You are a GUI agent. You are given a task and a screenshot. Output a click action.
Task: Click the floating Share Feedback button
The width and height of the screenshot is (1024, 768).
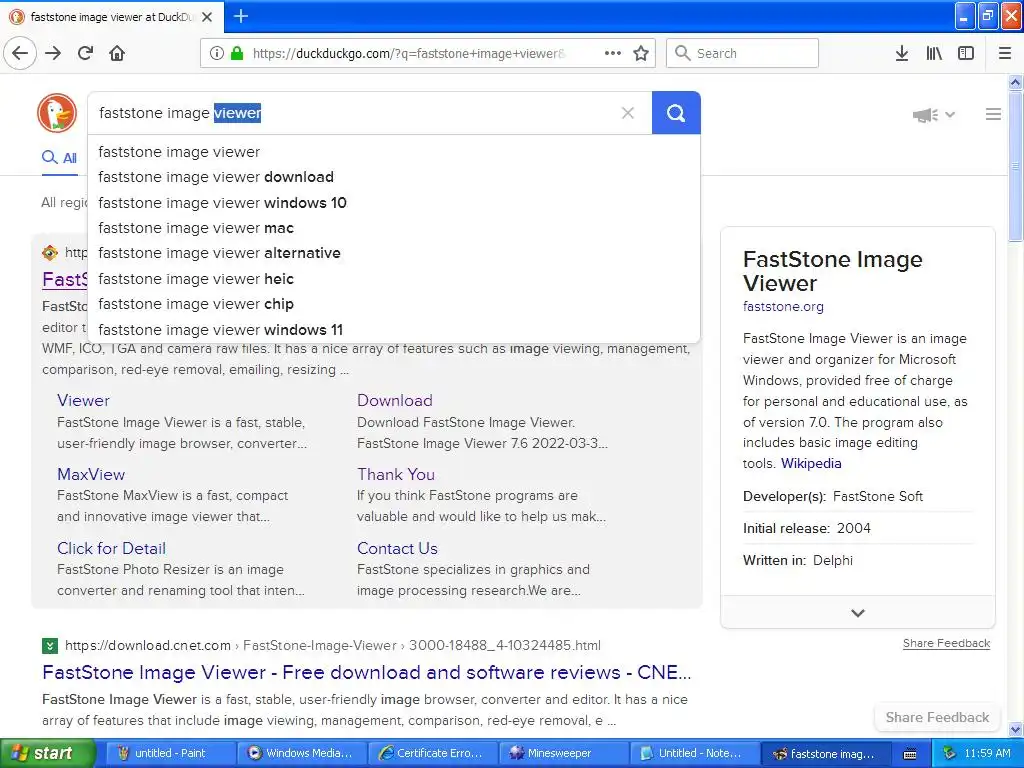pos(937,717)
